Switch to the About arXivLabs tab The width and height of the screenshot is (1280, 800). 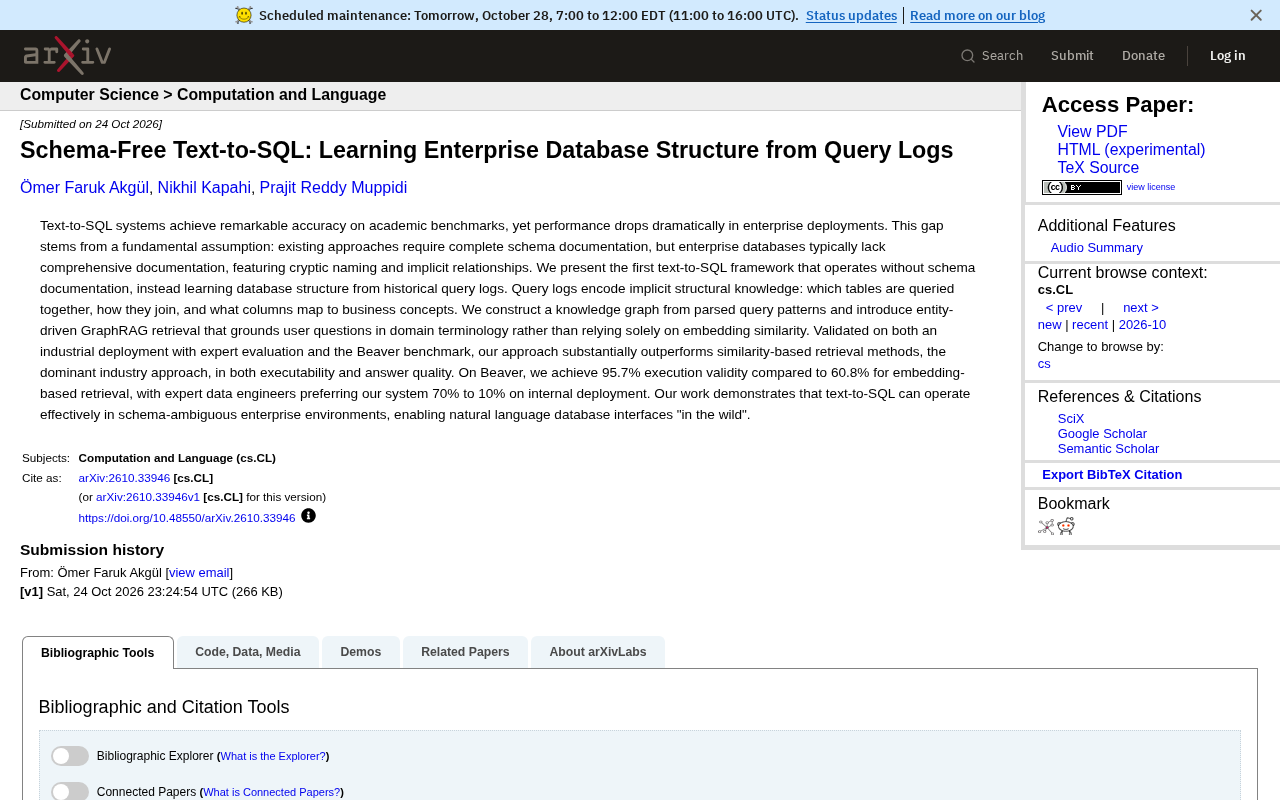(x=598, y=652)
